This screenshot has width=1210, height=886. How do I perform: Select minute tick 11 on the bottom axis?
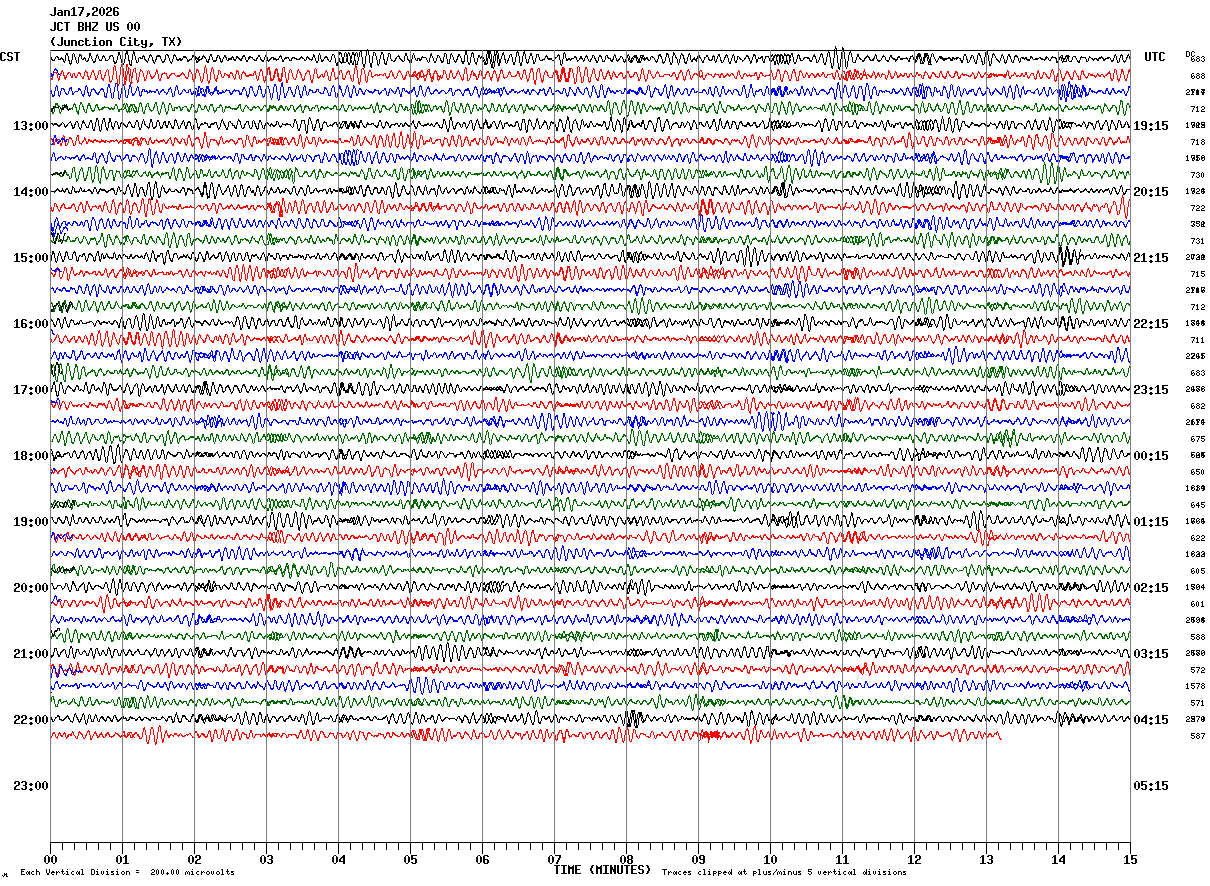coord(842,859)
